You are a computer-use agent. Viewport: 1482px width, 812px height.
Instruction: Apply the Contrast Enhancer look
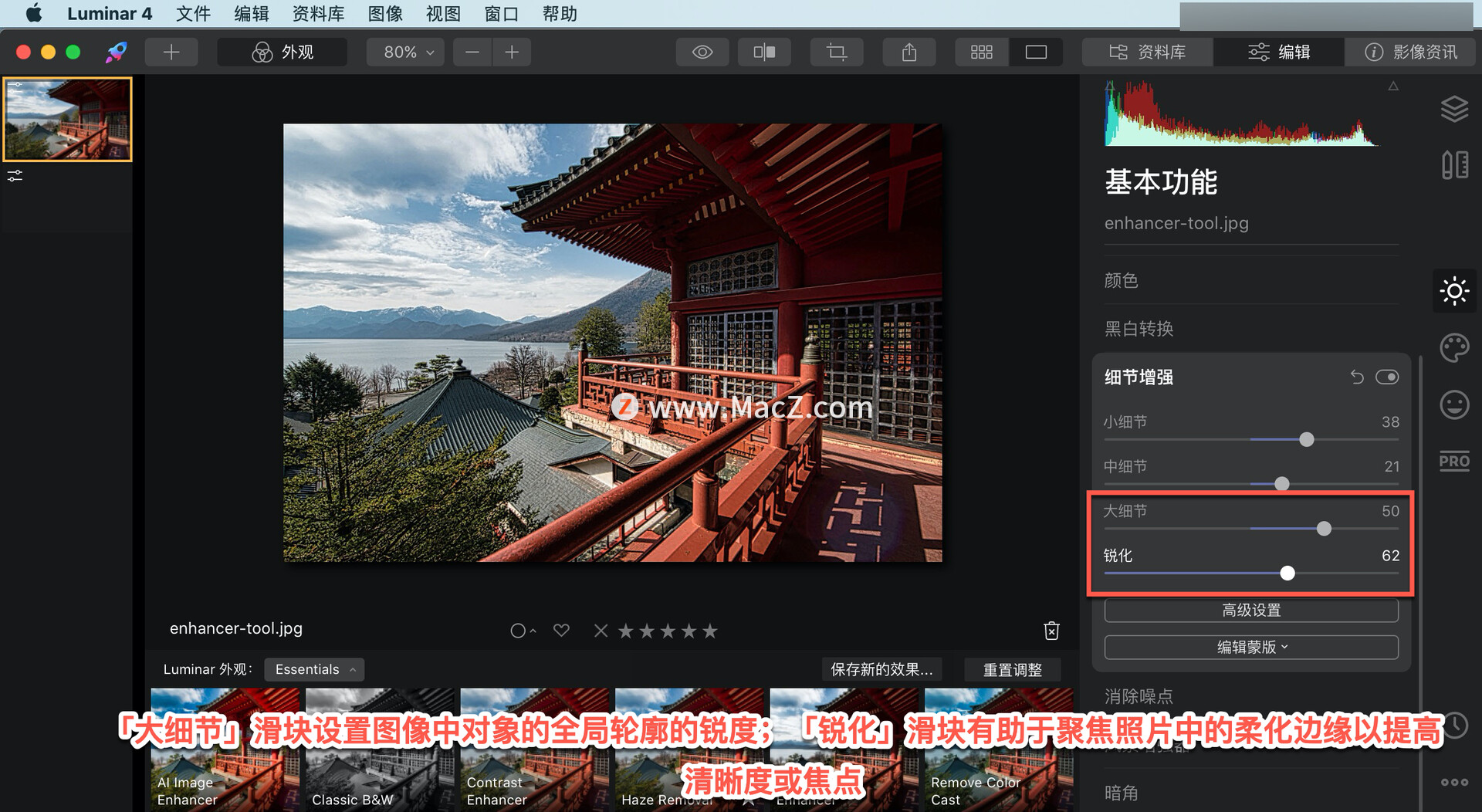(533, 749)
